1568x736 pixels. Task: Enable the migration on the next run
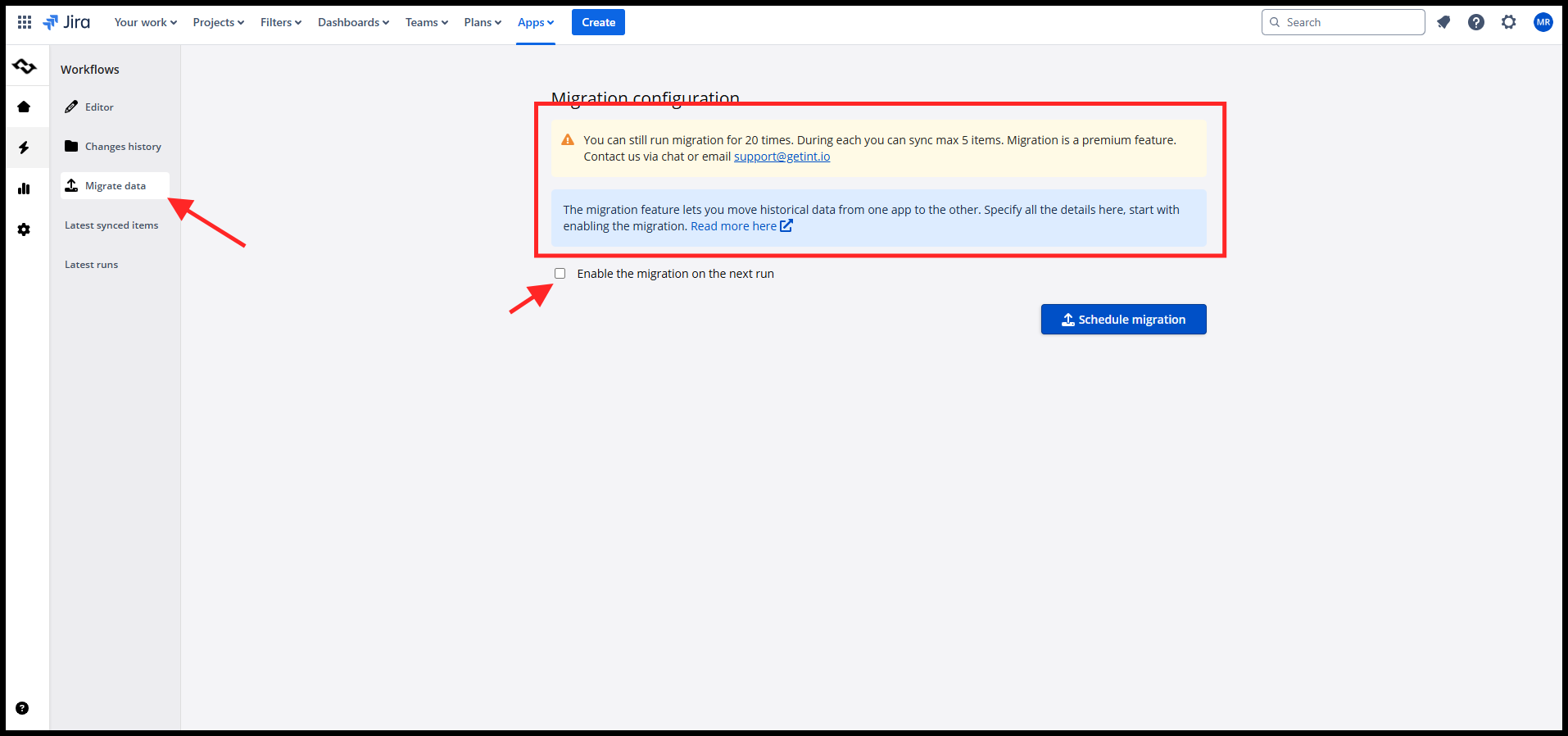560,274
